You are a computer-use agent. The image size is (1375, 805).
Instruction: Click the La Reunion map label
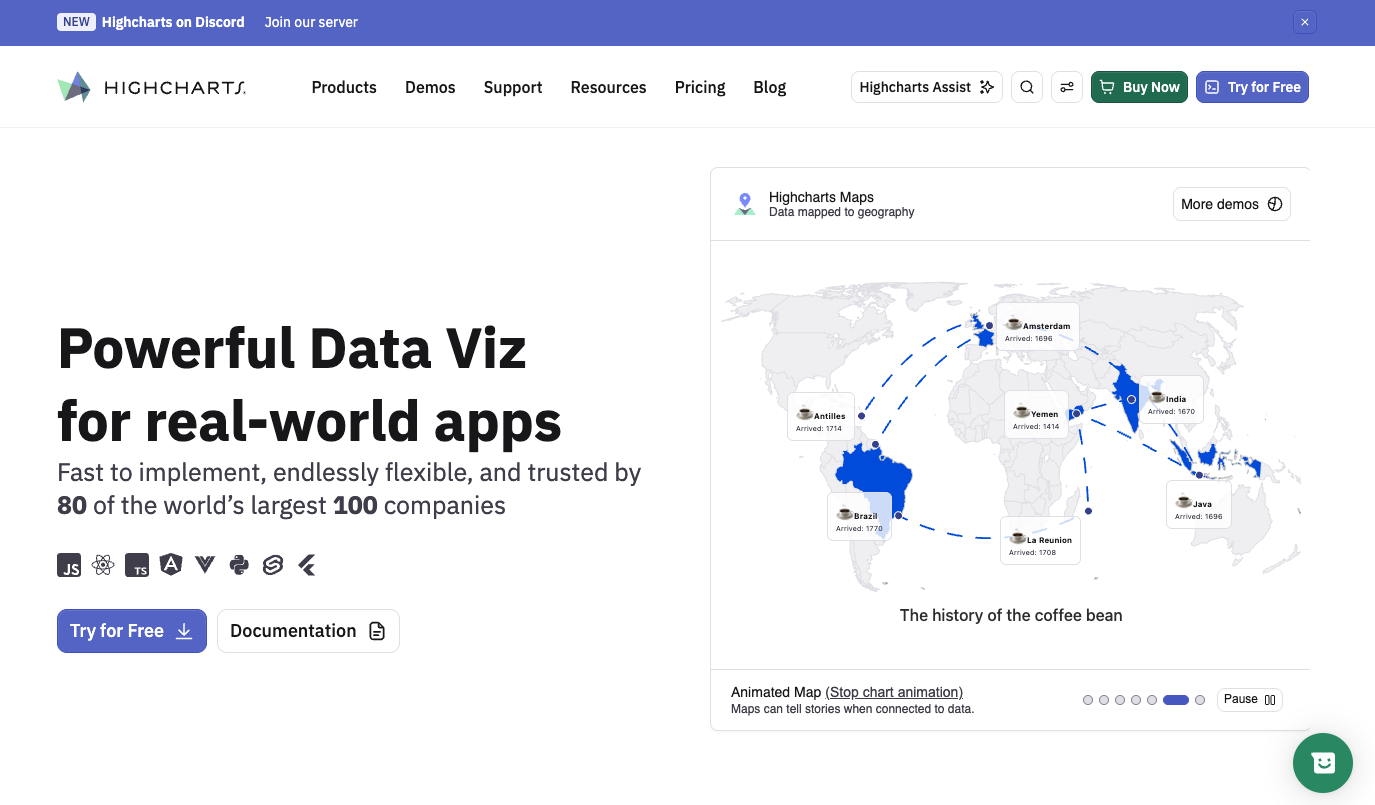(x=1040, y=541)
